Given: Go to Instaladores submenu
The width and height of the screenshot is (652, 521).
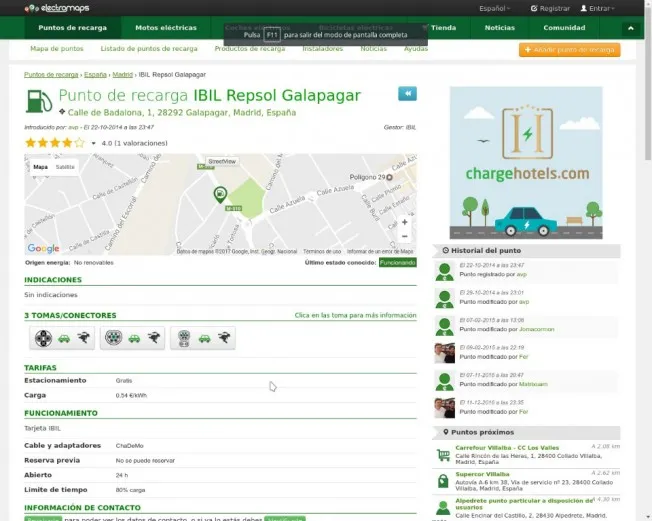Looking at the screenshot, I should 323,49.
